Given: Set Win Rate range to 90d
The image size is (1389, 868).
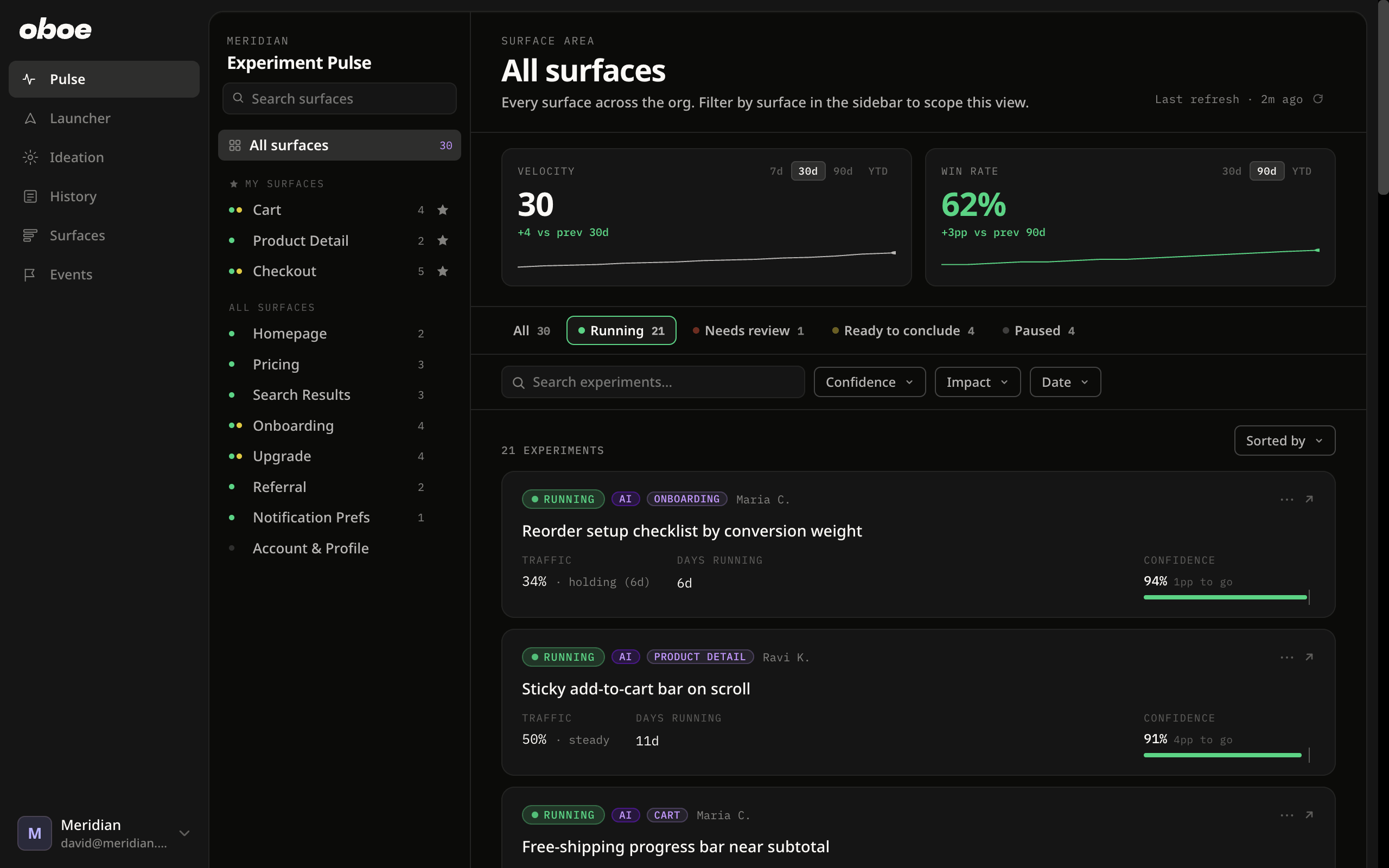Looking at the screenshot, I should click(1266, 171).
